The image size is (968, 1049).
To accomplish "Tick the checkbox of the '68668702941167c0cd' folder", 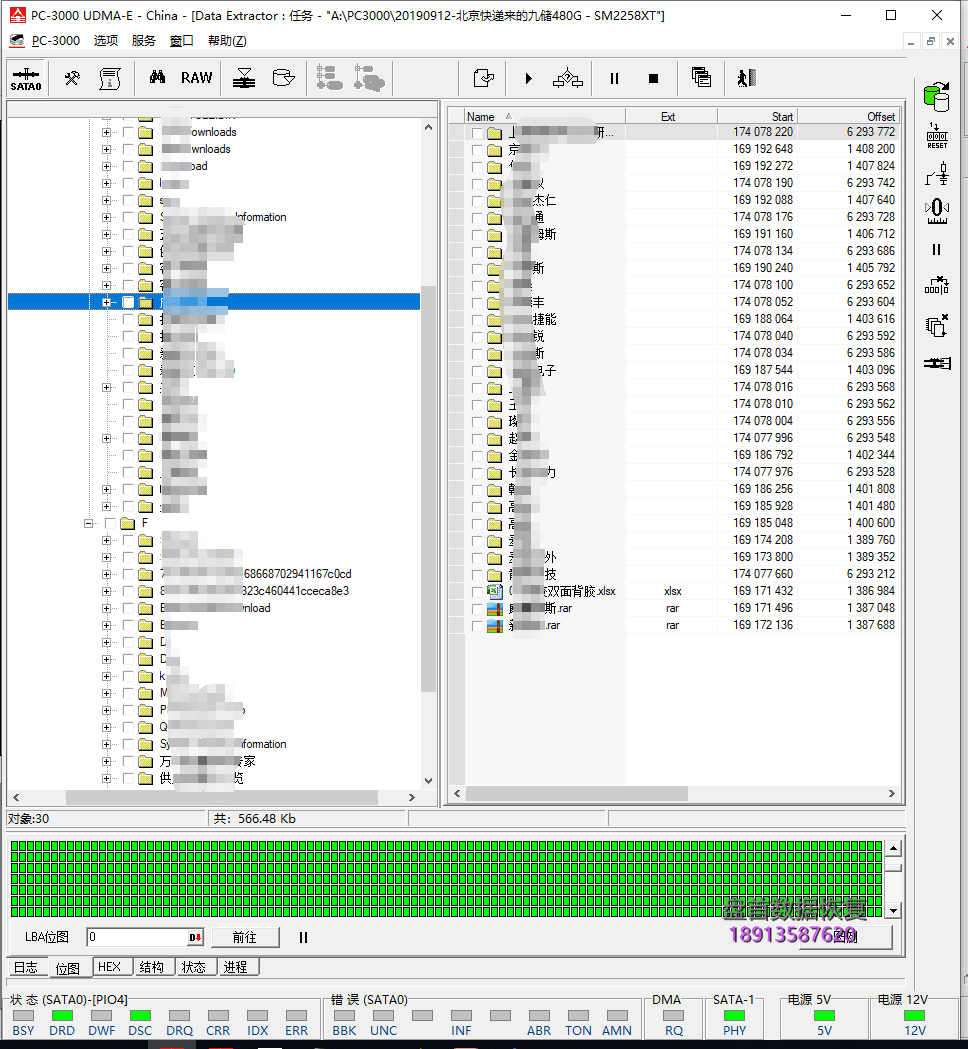I will (128, 574).
